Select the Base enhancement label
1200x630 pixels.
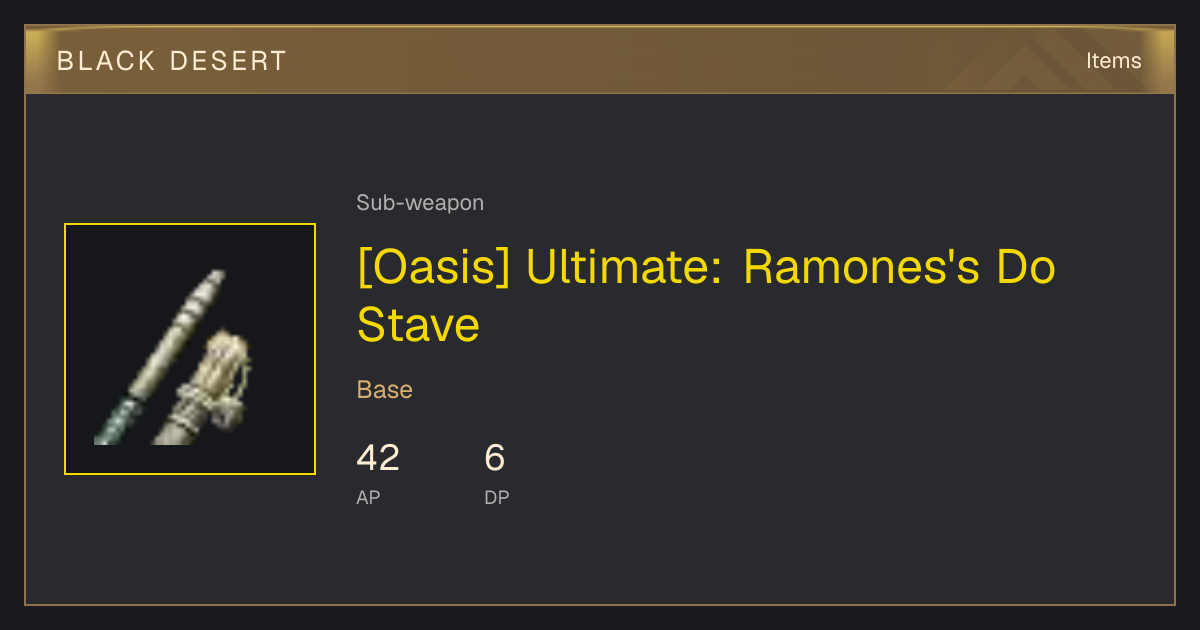[385, 390]
